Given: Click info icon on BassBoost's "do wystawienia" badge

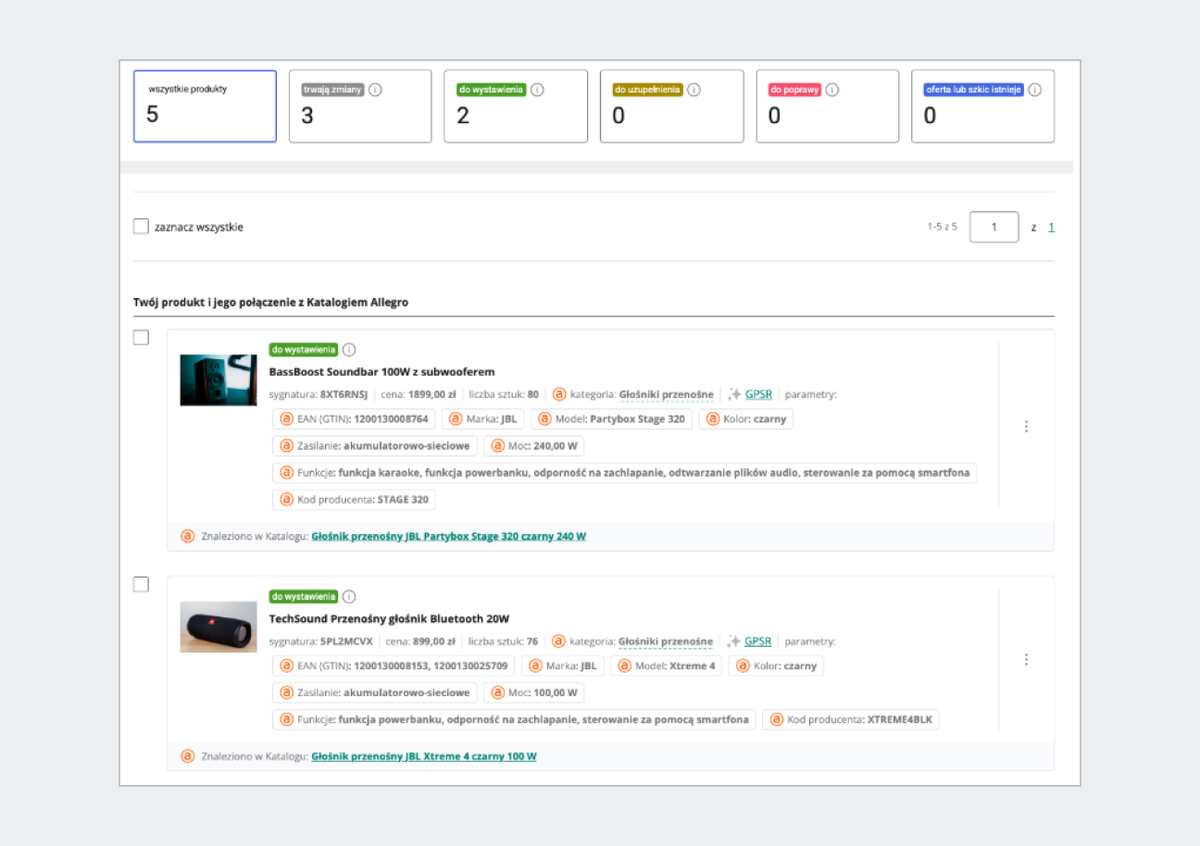Looking at the screenshot, I should click(x=348, y=350).
